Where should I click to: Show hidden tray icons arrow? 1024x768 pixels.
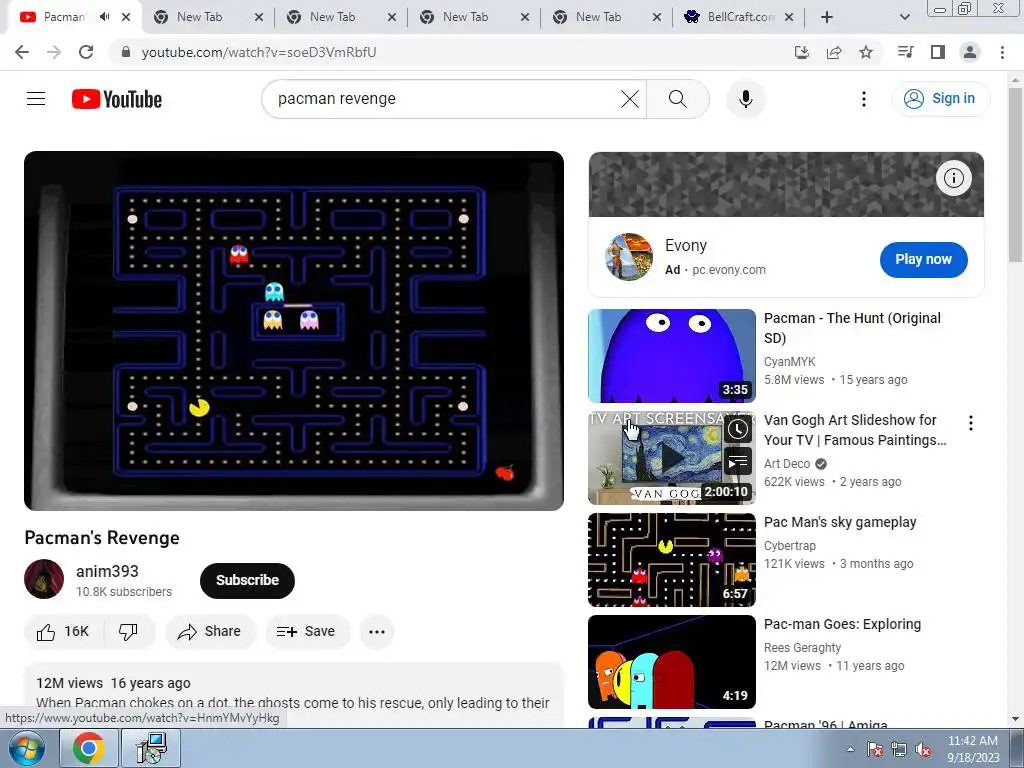point(850,749)
